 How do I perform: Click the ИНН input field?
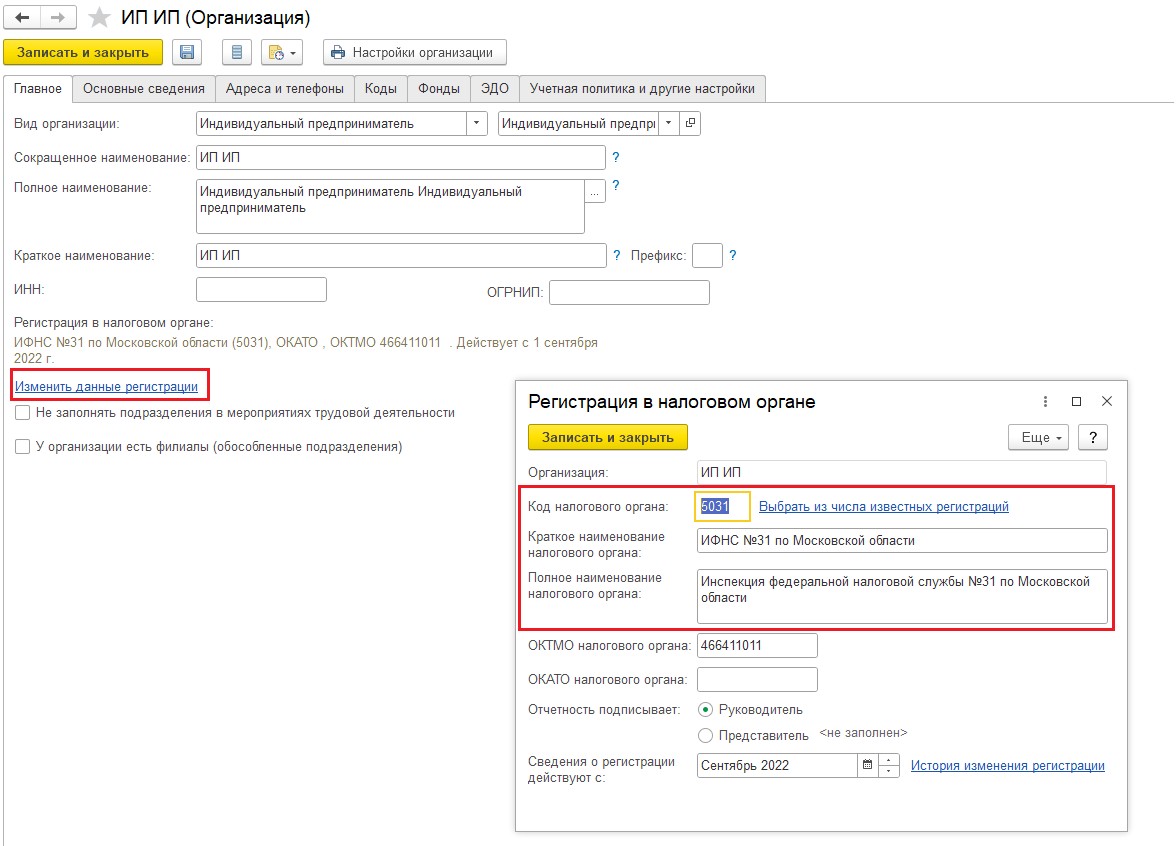261,290
